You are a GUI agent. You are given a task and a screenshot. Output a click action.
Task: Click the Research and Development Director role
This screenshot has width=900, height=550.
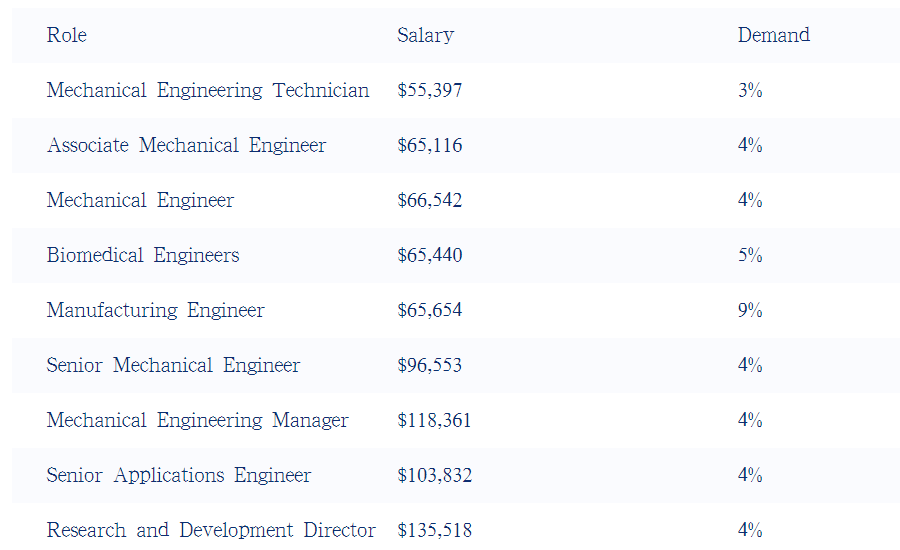211,530
